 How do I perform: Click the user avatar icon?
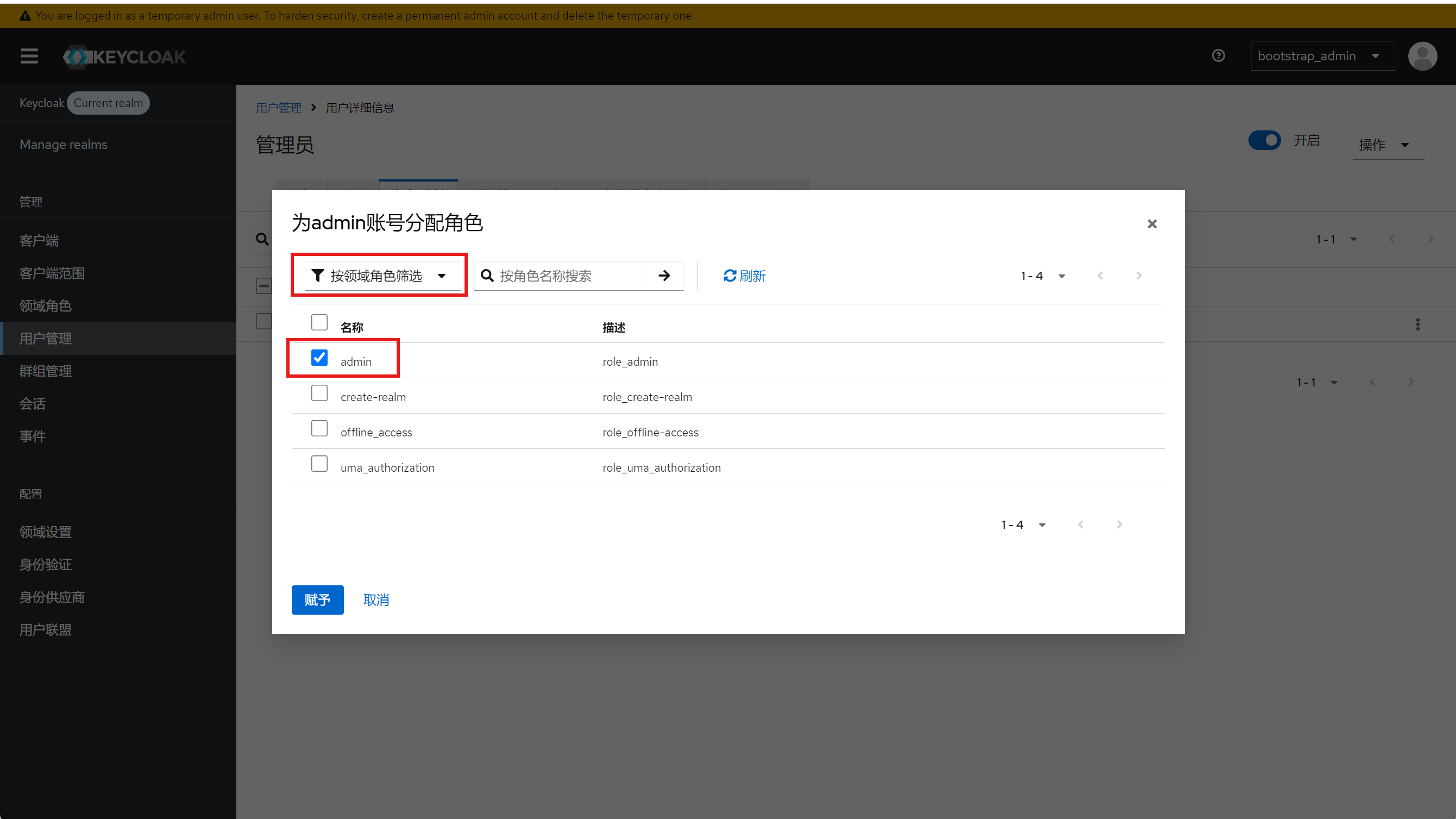pyautogui.click(x=1422, y=56)
